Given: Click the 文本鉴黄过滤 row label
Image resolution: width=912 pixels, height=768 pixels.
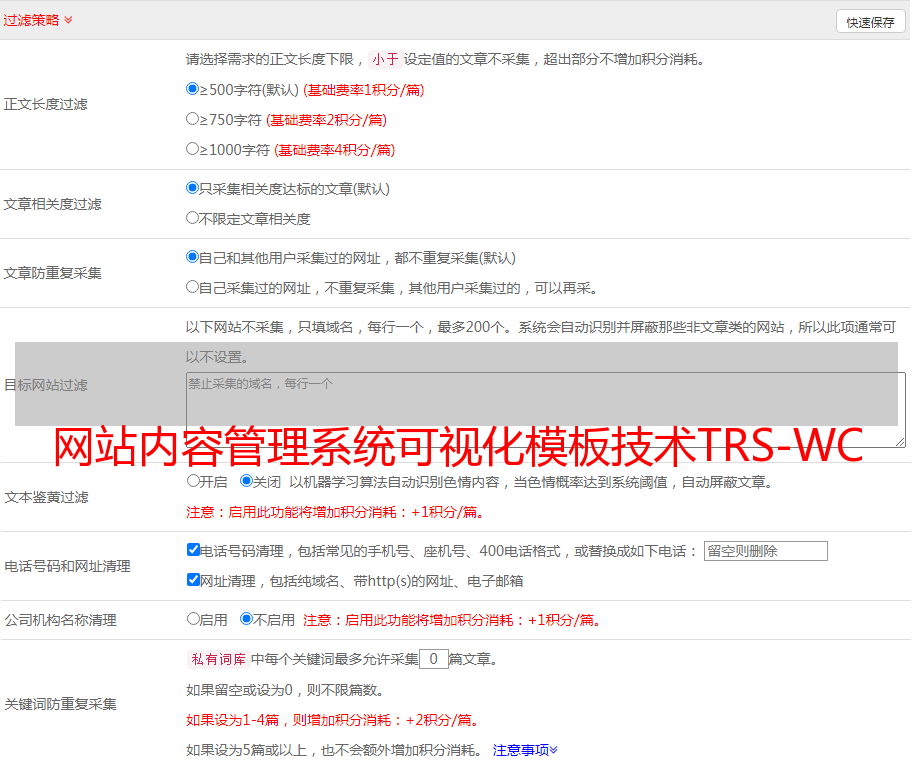Looking at the screenshot, I should tap(47, 497).
